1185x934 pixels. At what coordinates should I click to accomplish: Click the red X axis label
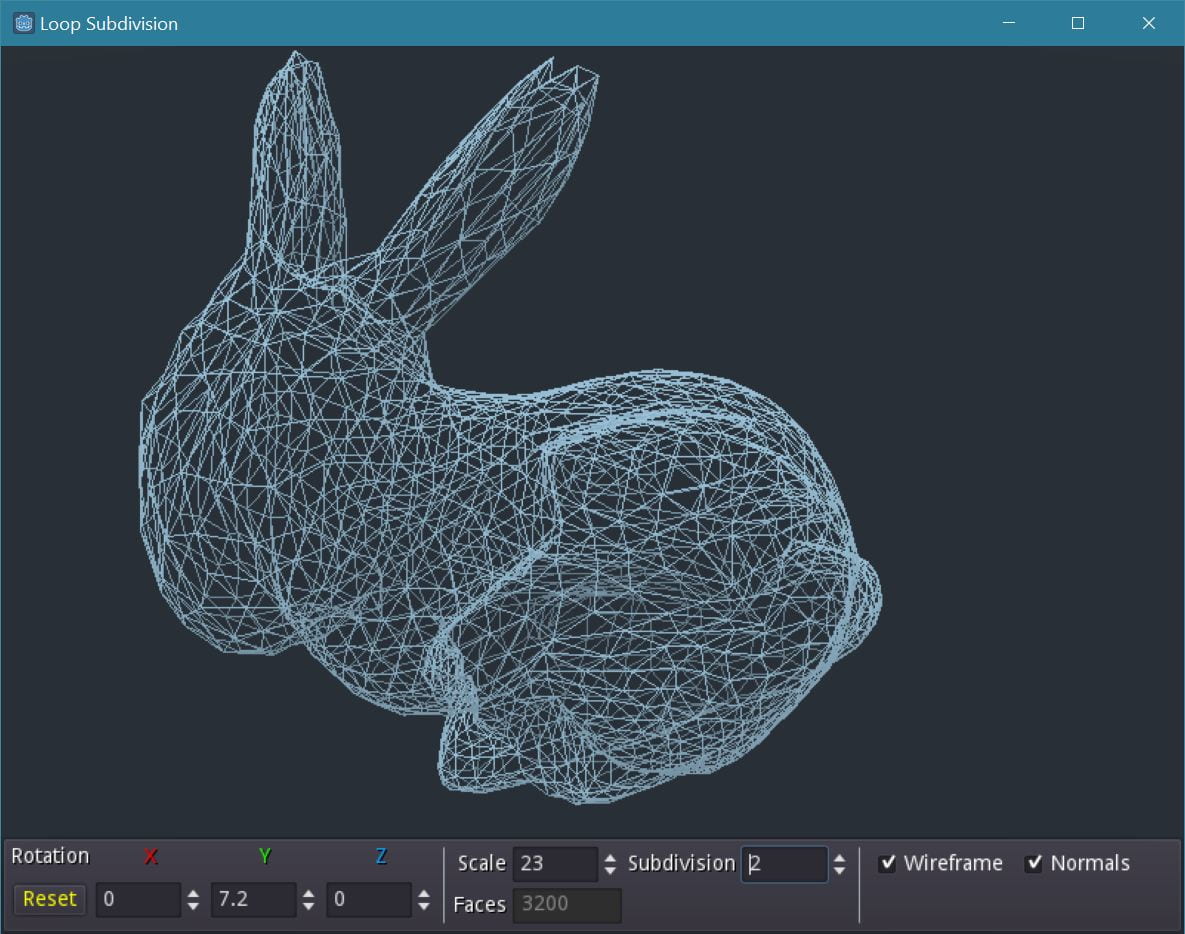151,856
